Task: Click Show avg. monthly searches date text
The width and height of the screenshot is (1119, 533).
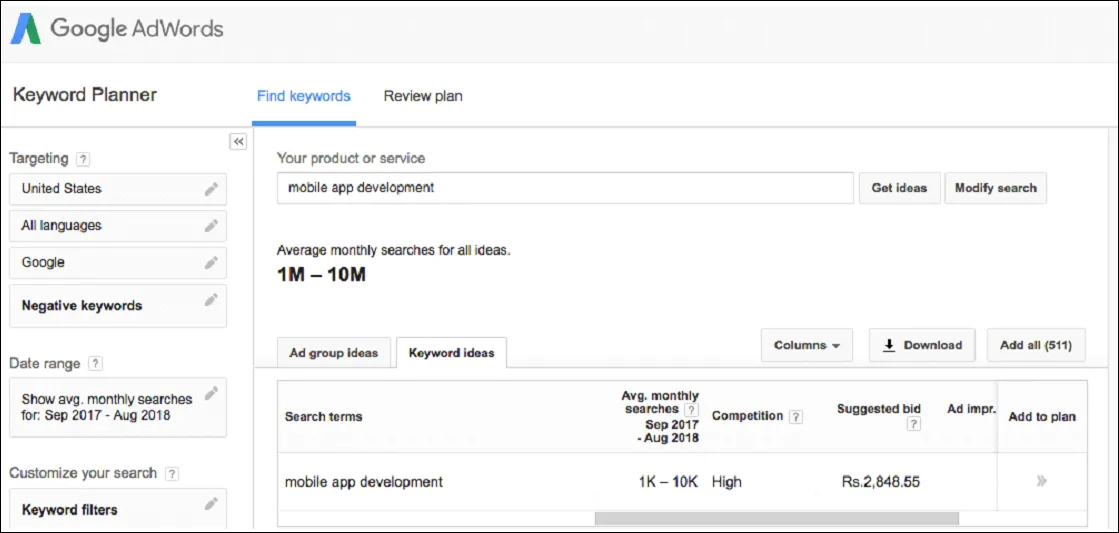Action: 107,407
